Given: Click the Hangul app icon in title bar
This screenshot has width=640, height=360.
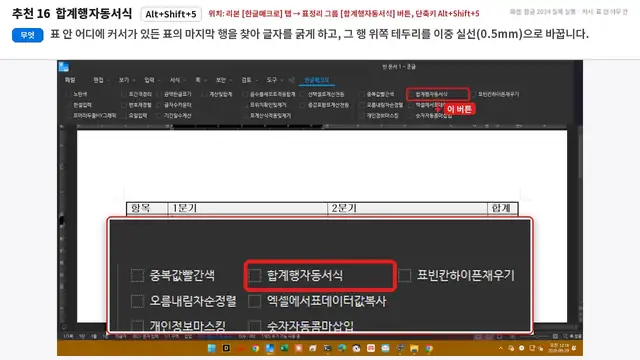Looking at the screenshot, I should tap(64, 67).
